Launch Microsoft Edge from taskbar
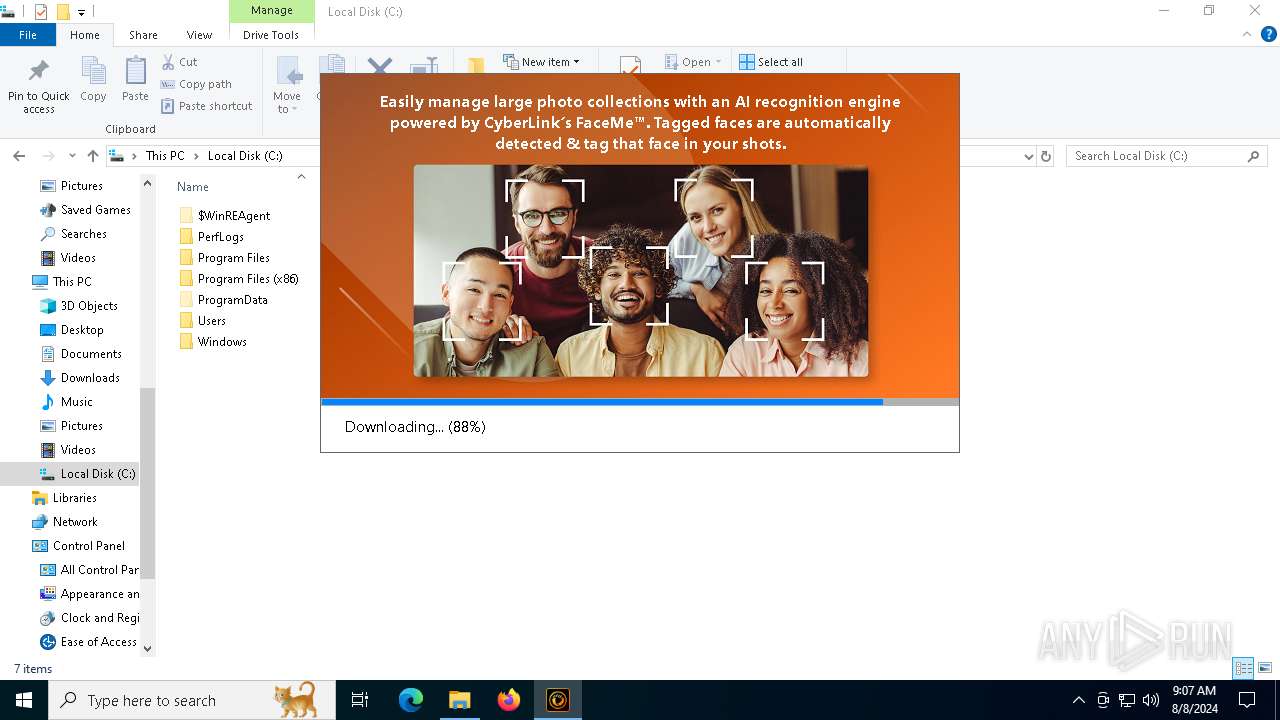Viewport: 1280px width, 720px height. [x=411, y=700]
